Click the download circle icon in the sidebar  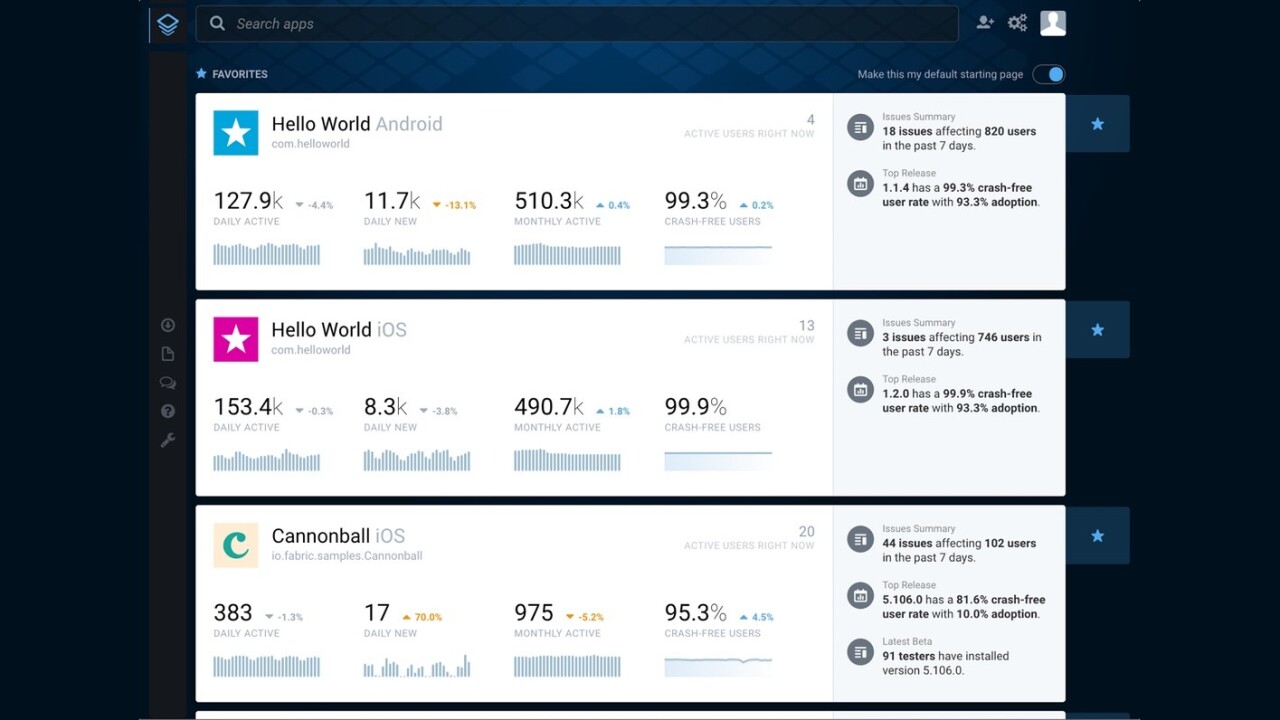168,324
